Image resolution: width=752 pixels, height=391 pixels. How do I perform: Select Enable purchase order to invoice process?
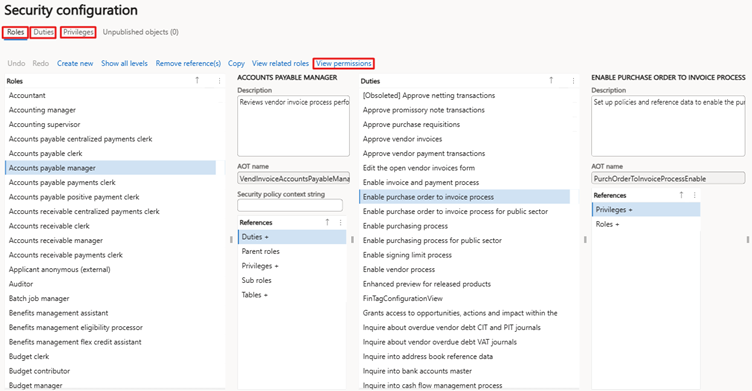pyautogui.click(x=464, y=197)
